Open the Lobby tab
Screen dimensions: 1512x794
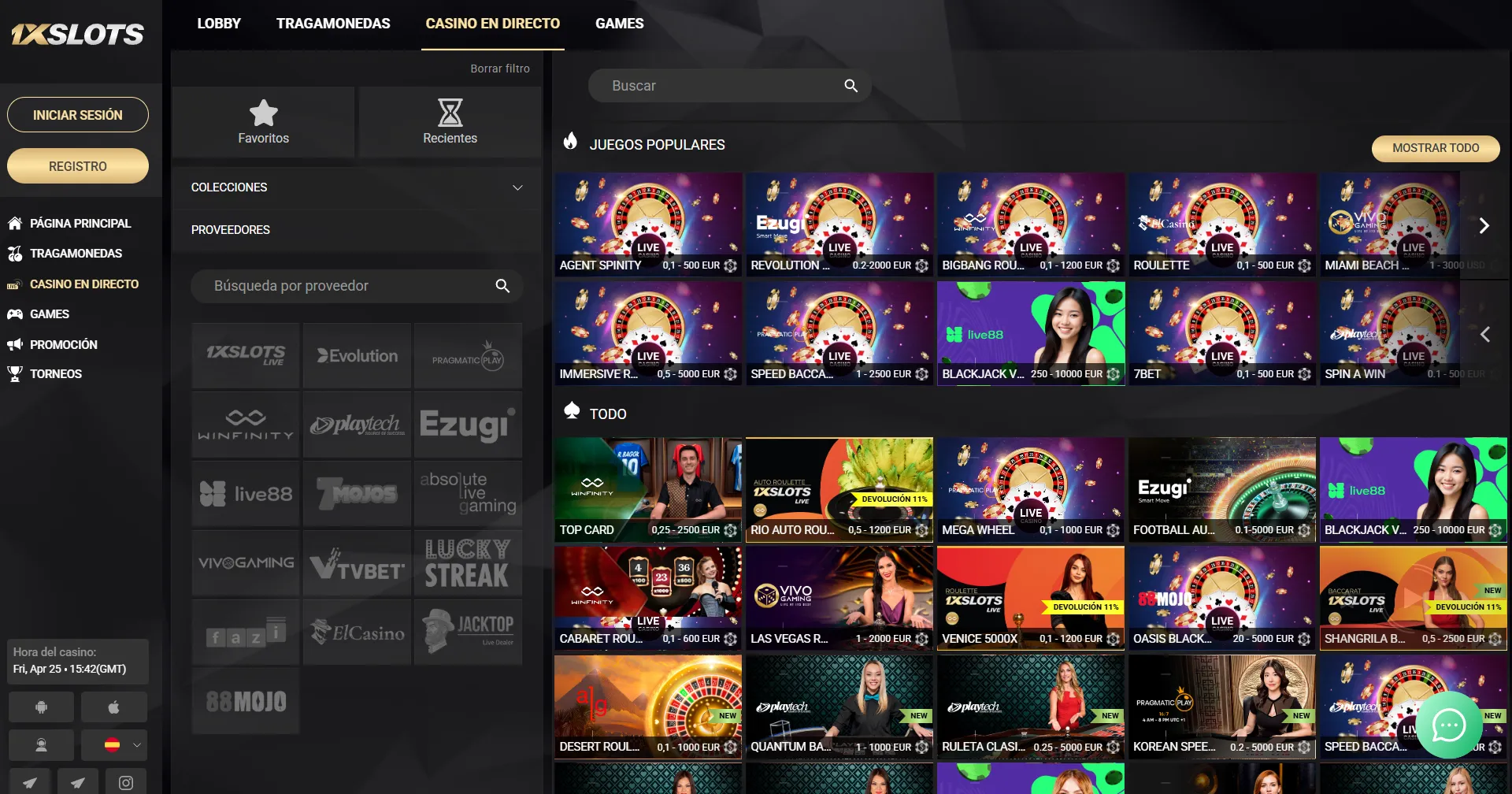click(219, 24)
